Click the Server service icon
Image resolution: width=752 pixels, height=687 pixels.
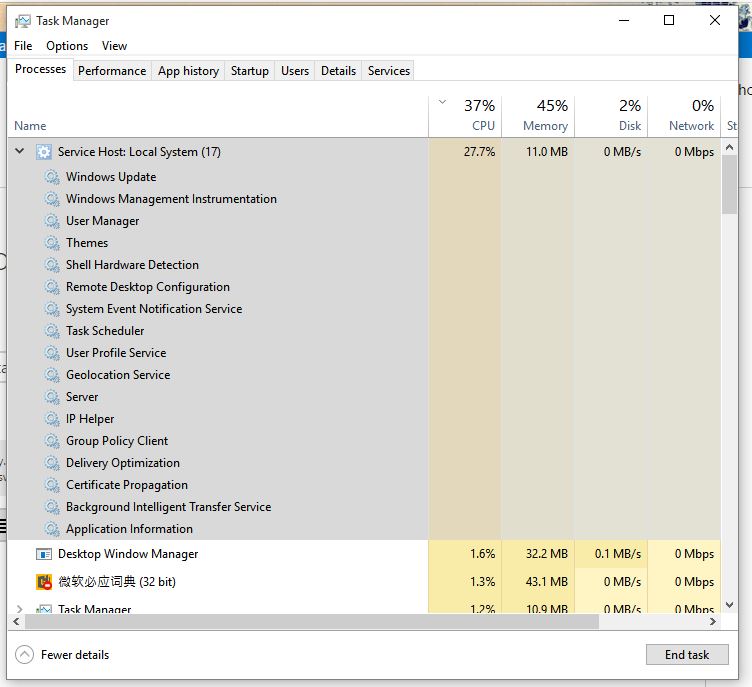click(x=52, y=398)
